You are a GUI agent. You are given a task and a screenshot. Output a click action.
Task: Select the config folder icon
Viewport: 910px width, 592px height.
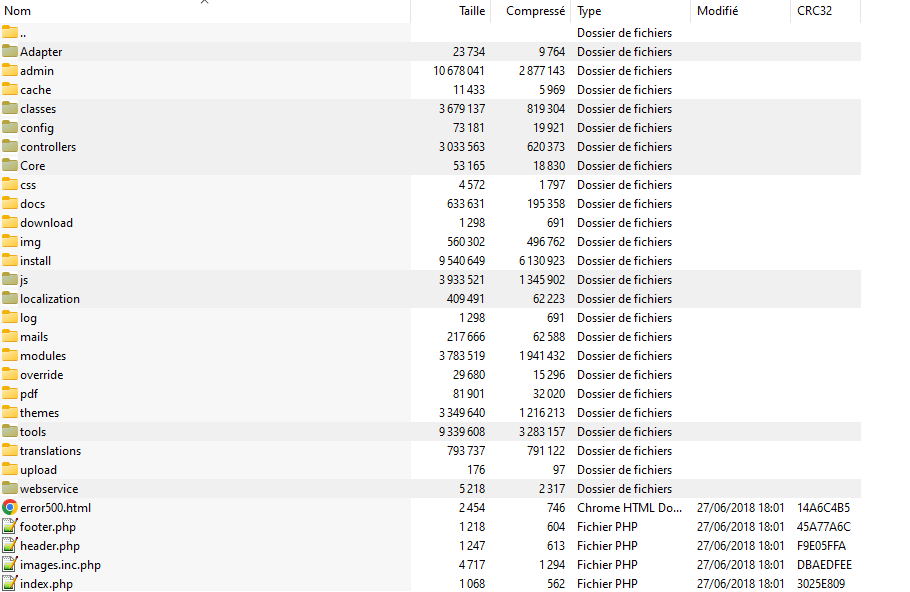click(10, 127)
